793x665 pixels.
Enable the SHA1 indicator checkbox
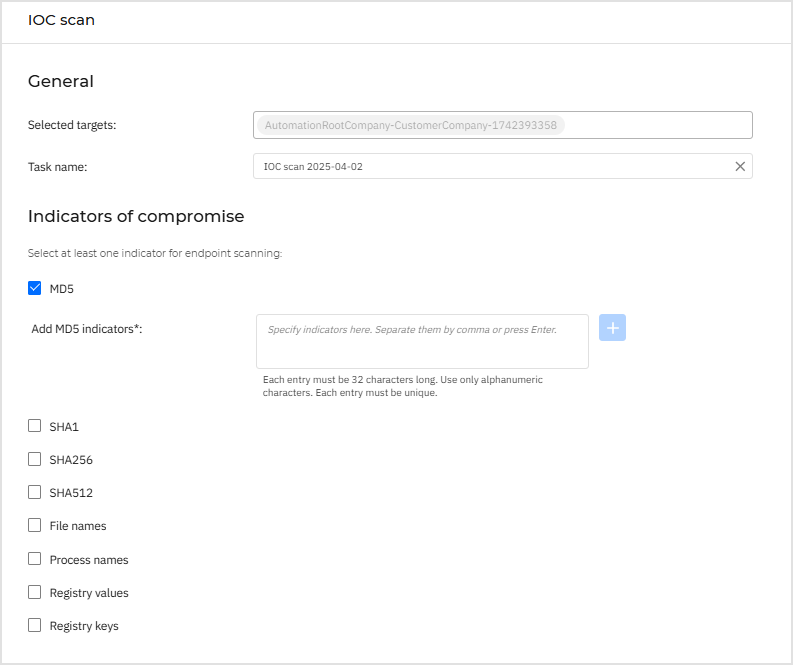click(35, 426)
